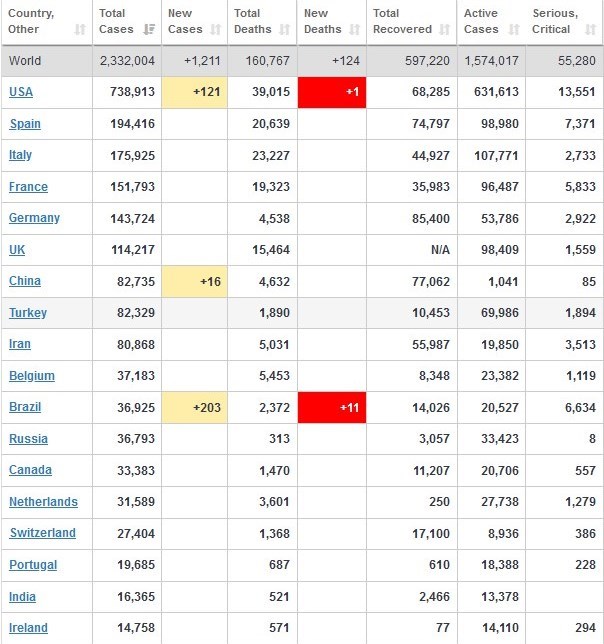This screenshot has height=644, width=604.
Task: Click the yellow +203 New Cases cell
Action: (196, 407)
